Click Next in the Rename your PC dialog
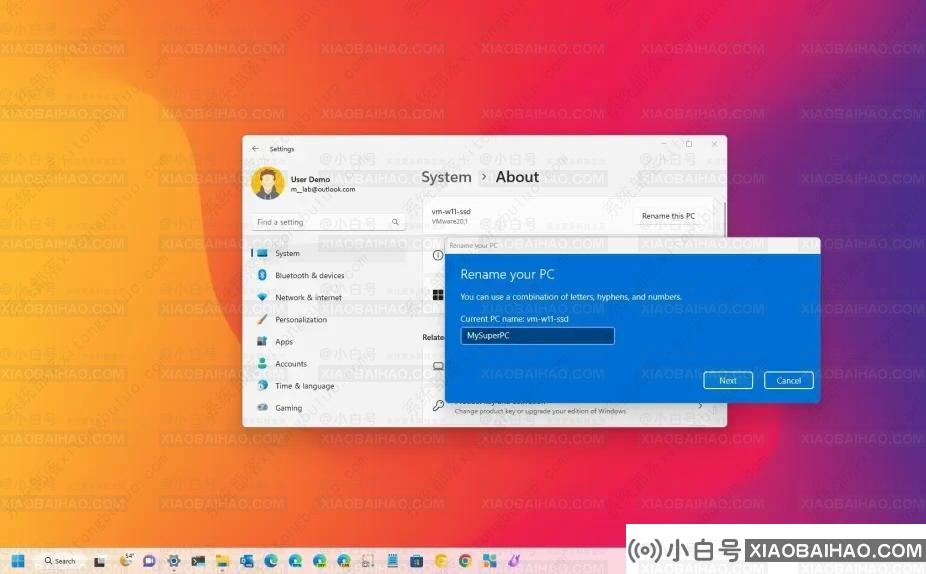The width and height of the screenshot is (926, 574). pos(727,380)
